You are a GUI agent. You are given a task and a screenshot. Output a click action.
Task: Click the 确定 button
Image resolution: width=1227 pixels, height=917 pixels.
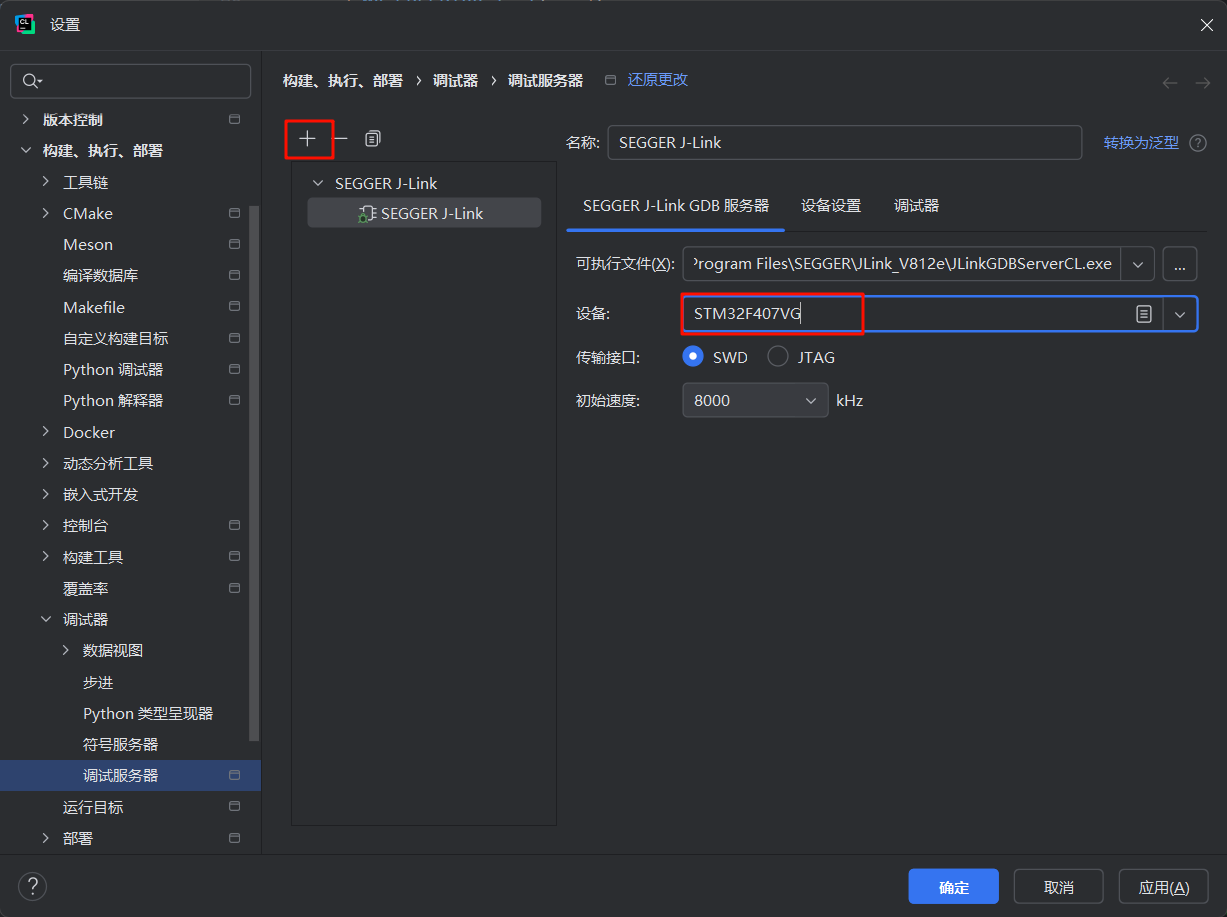[954, 887]
